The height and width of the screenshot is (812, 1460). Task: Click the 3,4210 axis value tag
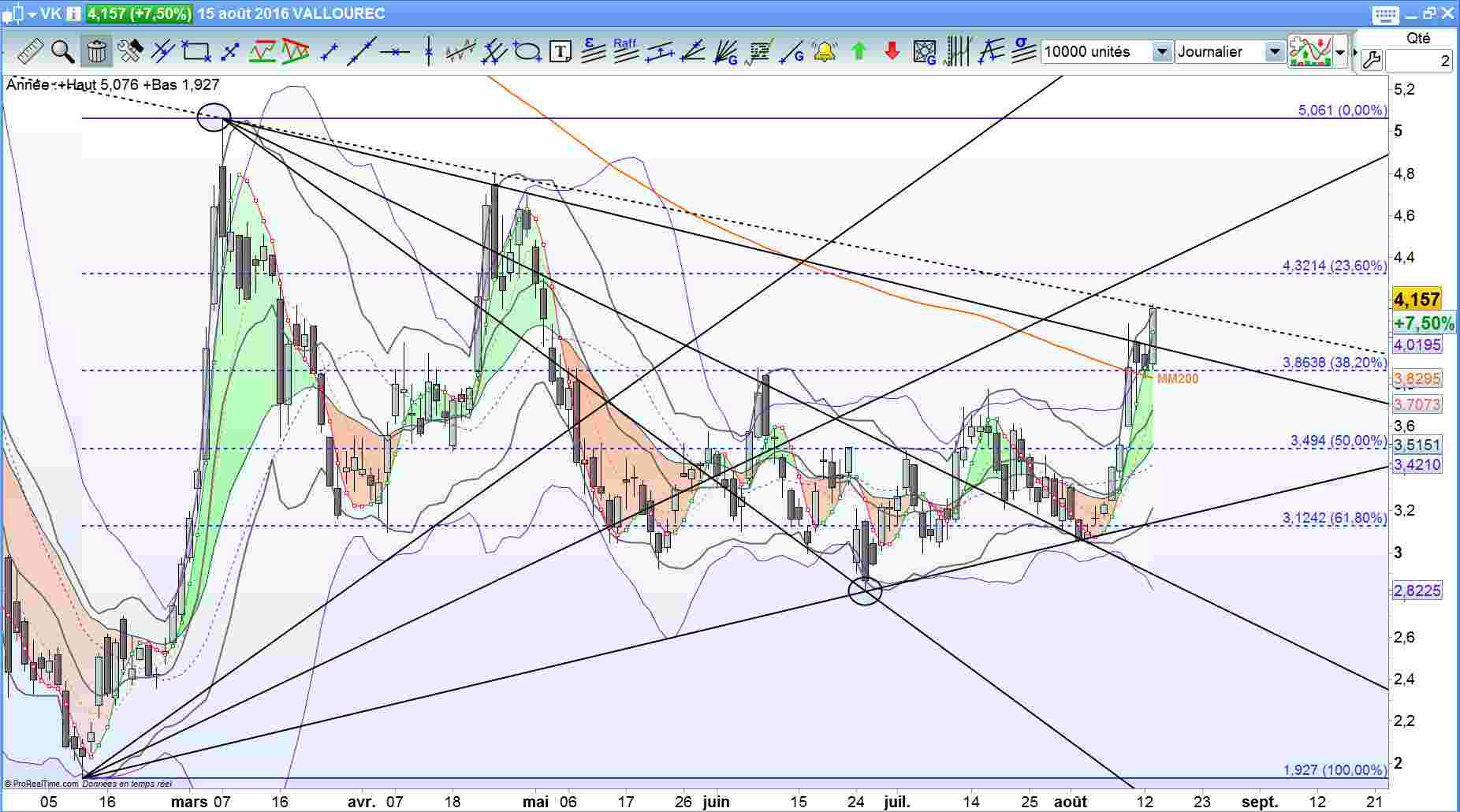point(1417,464)
